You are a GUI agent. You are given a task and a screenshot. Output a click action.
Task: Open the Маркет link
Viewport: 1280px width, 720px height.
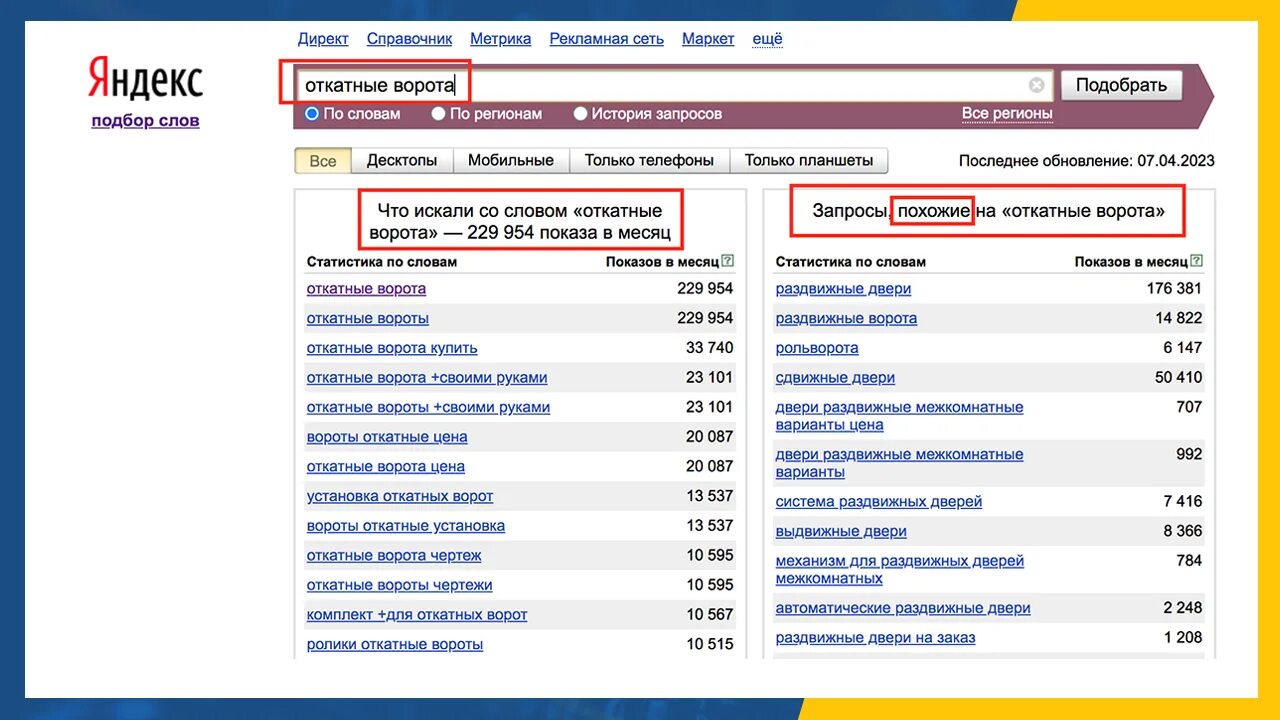coord(708,39)
